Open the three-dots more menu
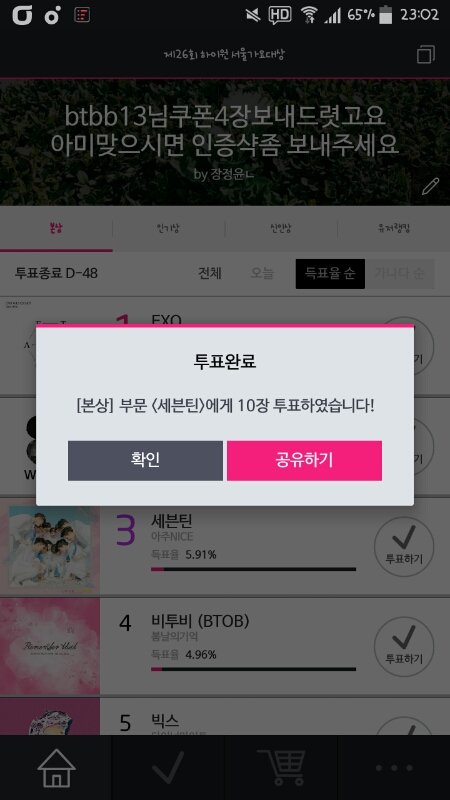 393,768
